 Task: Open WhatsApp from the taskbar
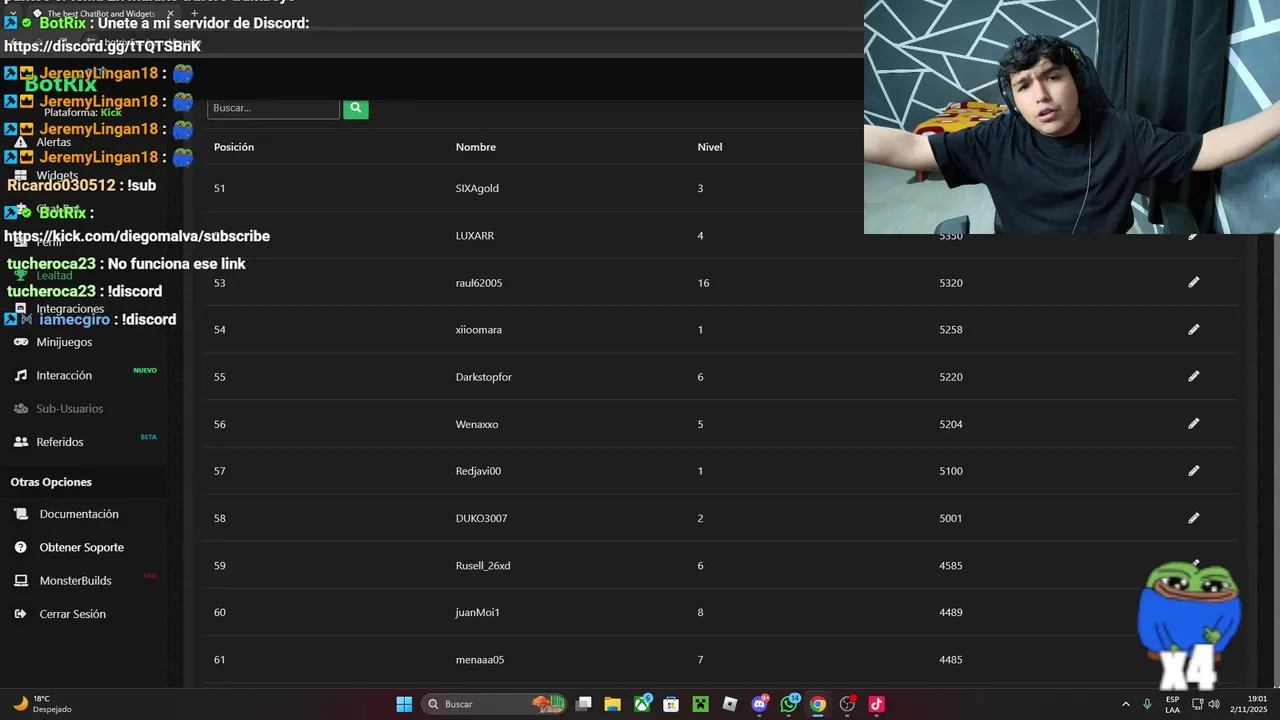tap(789, 704)
